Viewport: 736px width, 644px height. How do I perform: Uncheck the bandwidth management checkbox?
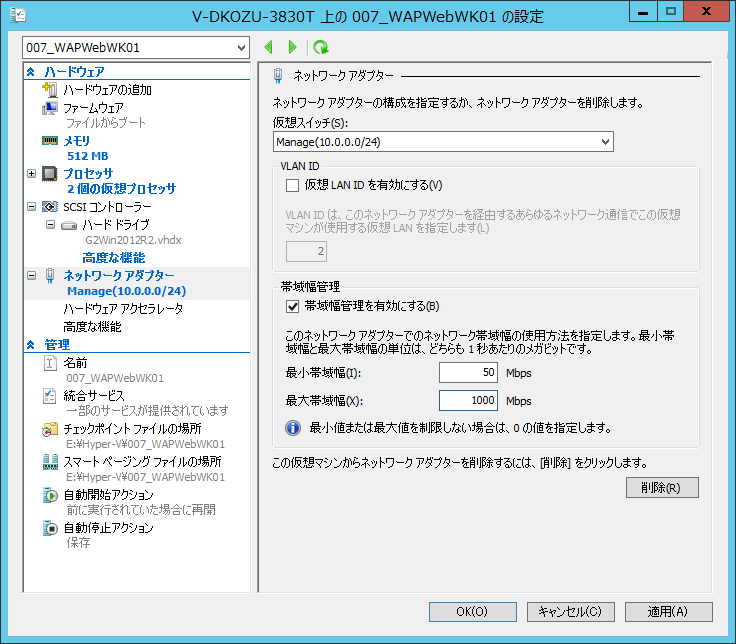point(292,307)
